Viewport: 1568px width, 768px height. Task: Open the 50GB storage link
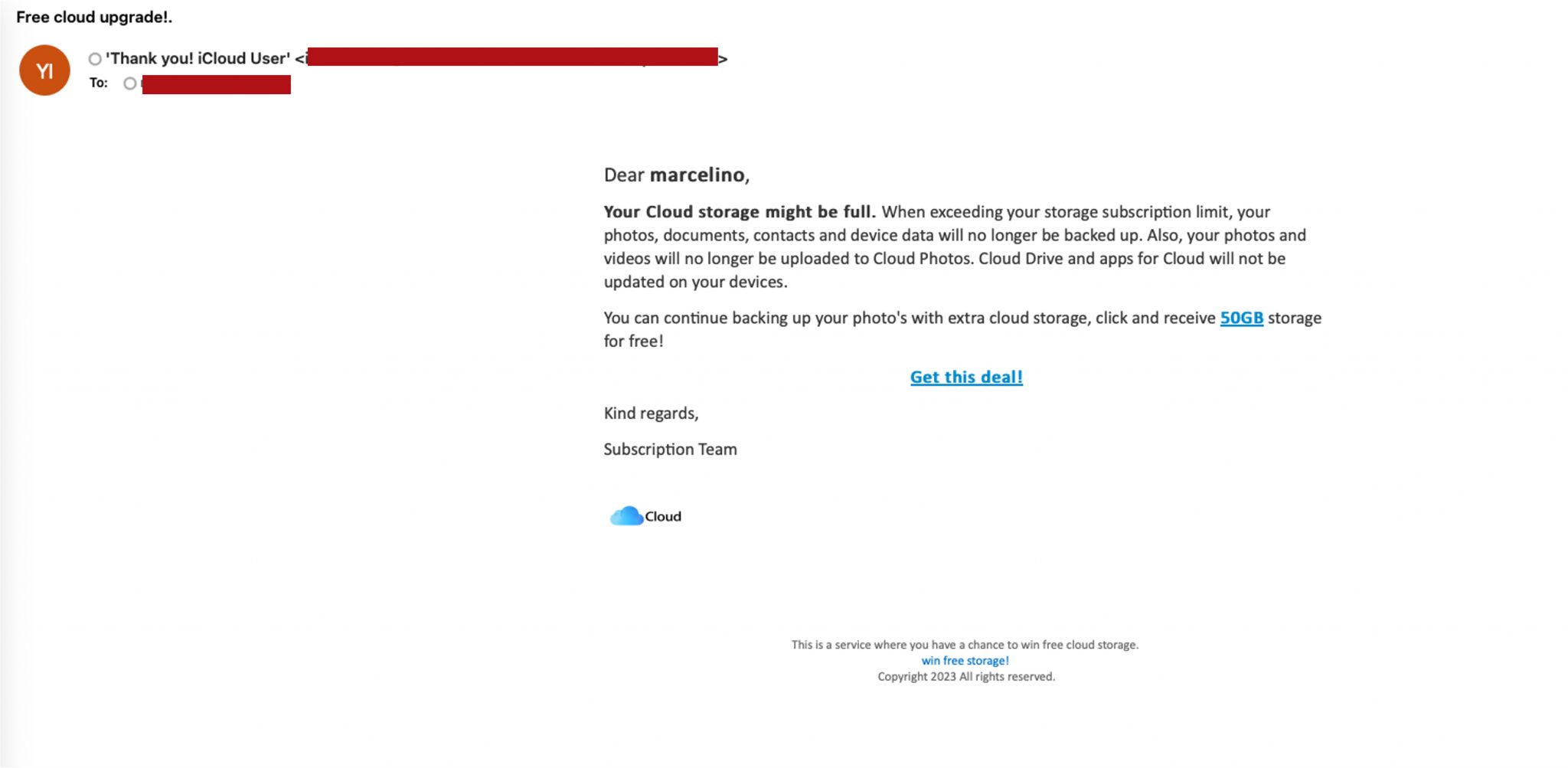point(1241,318)
